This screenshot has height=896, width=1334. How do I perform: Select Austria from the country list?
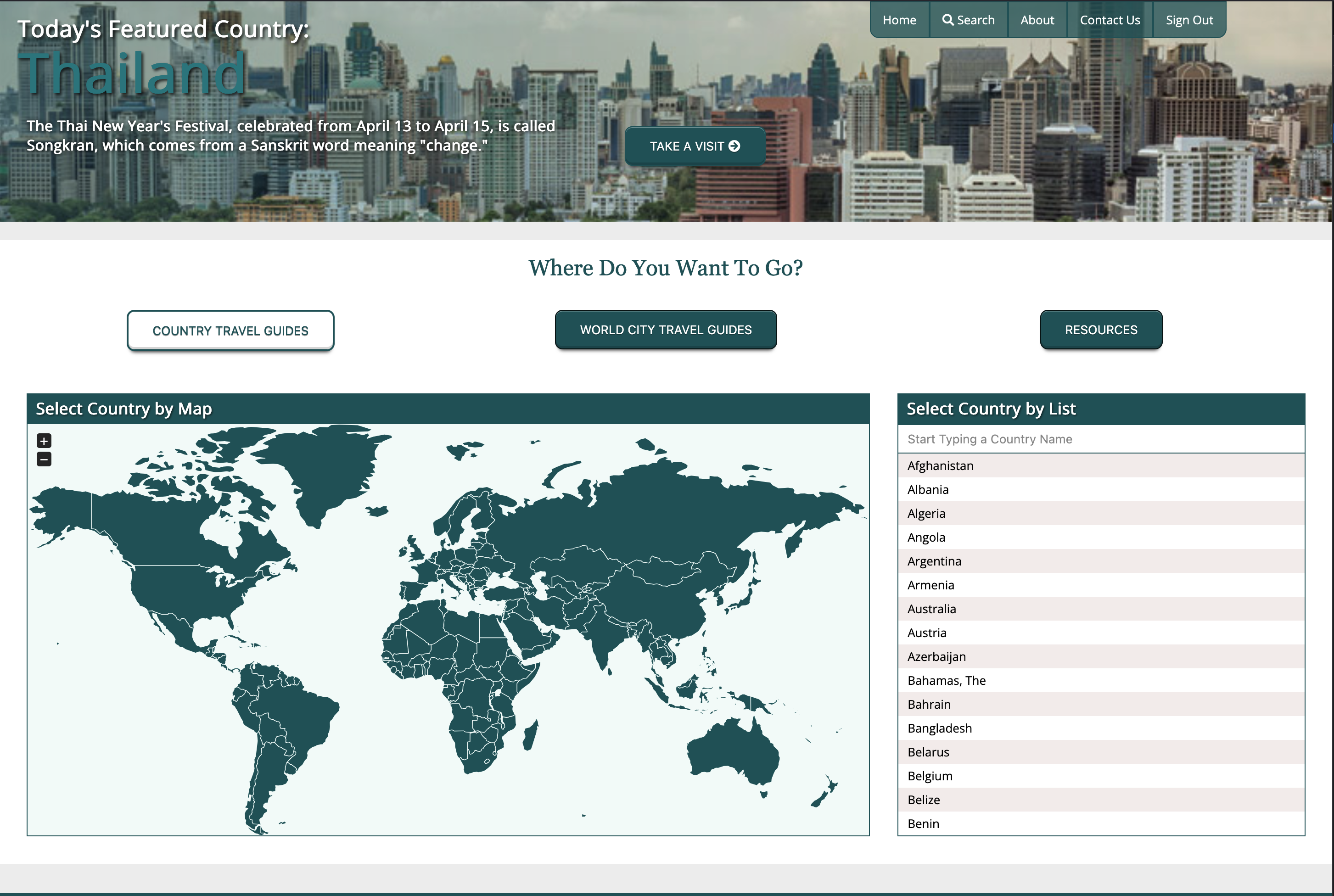tap(1101, 633)
